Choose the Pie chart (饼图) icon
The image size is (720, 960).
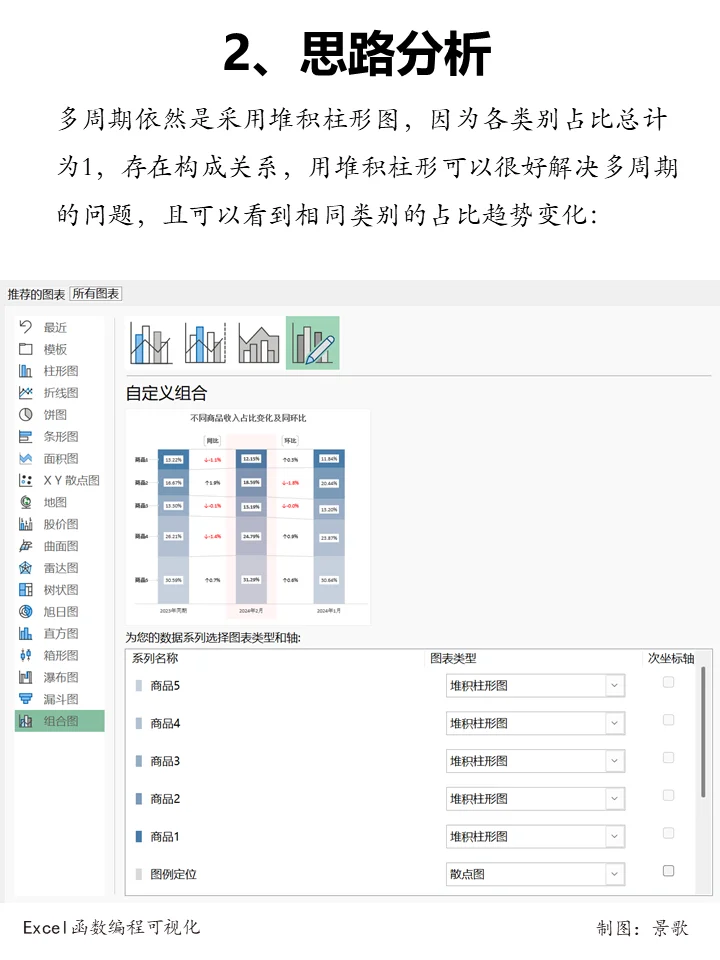tap(25, 414)
